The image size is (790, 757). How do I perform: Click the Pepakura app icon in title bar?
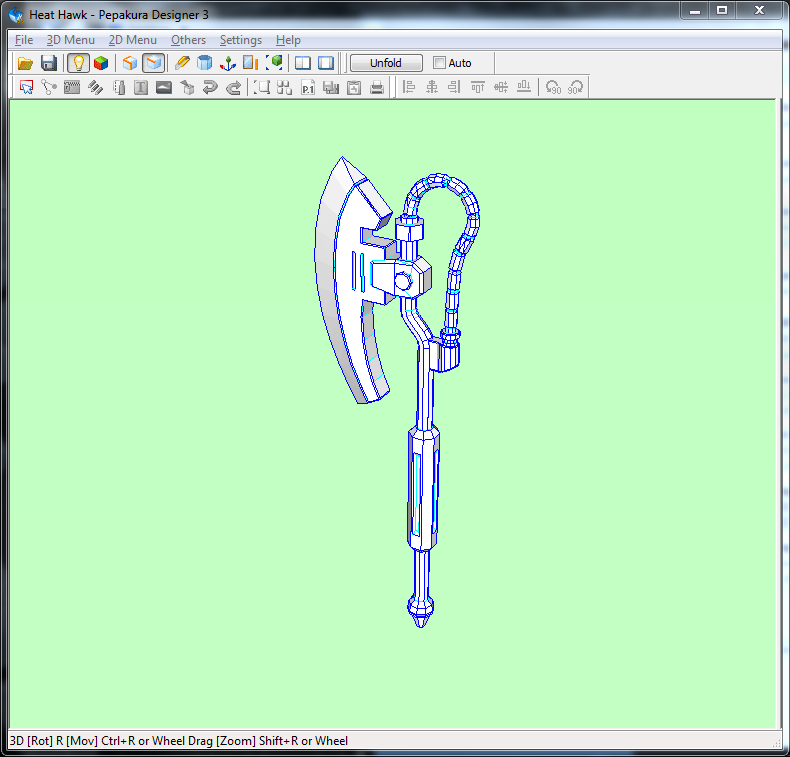tap(16, 15)
